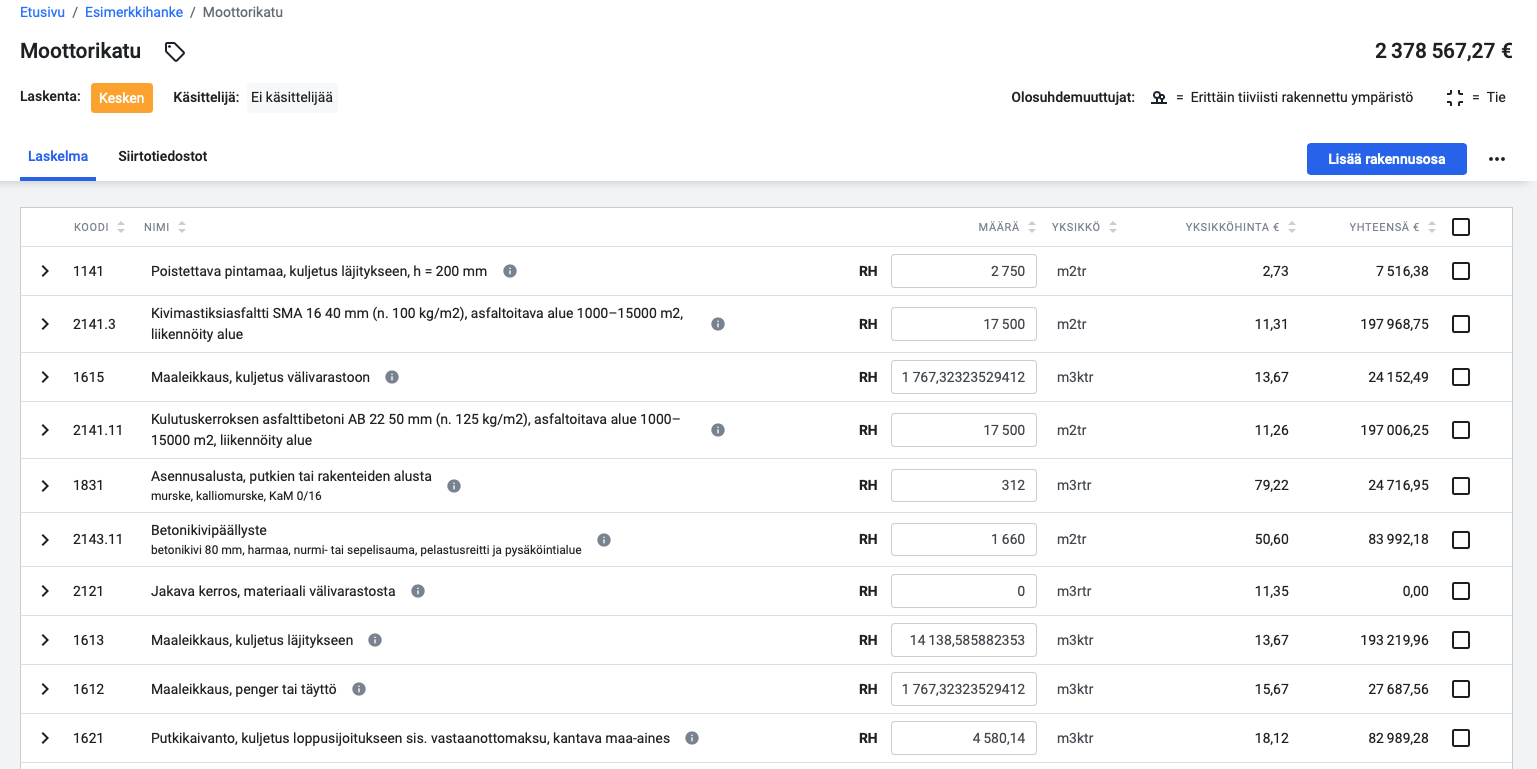1537x769 pixels.
Task: Expand row 2143.11 Betonikivipäällyste
Action: coord(45,540)
